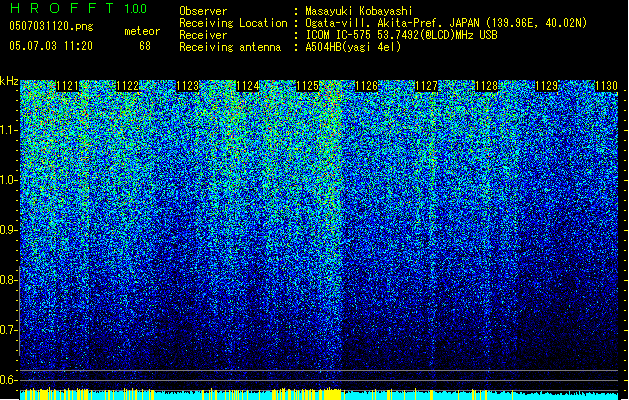Click the 1128 time marker
Screen dimensions: 629x400
(x=487, y=86)
